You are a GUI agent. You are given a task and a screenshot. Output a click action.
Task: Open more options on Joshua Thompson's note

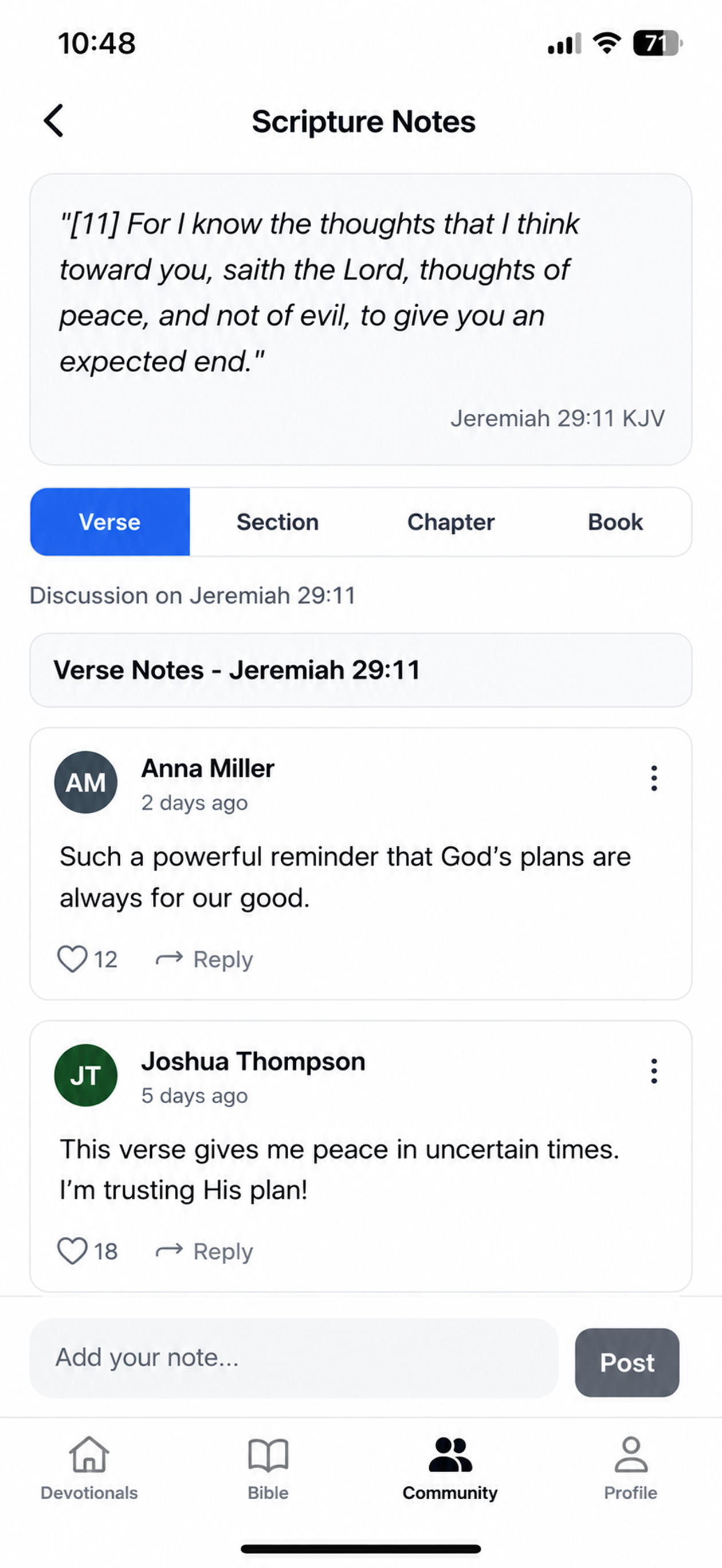[654, 1071]
